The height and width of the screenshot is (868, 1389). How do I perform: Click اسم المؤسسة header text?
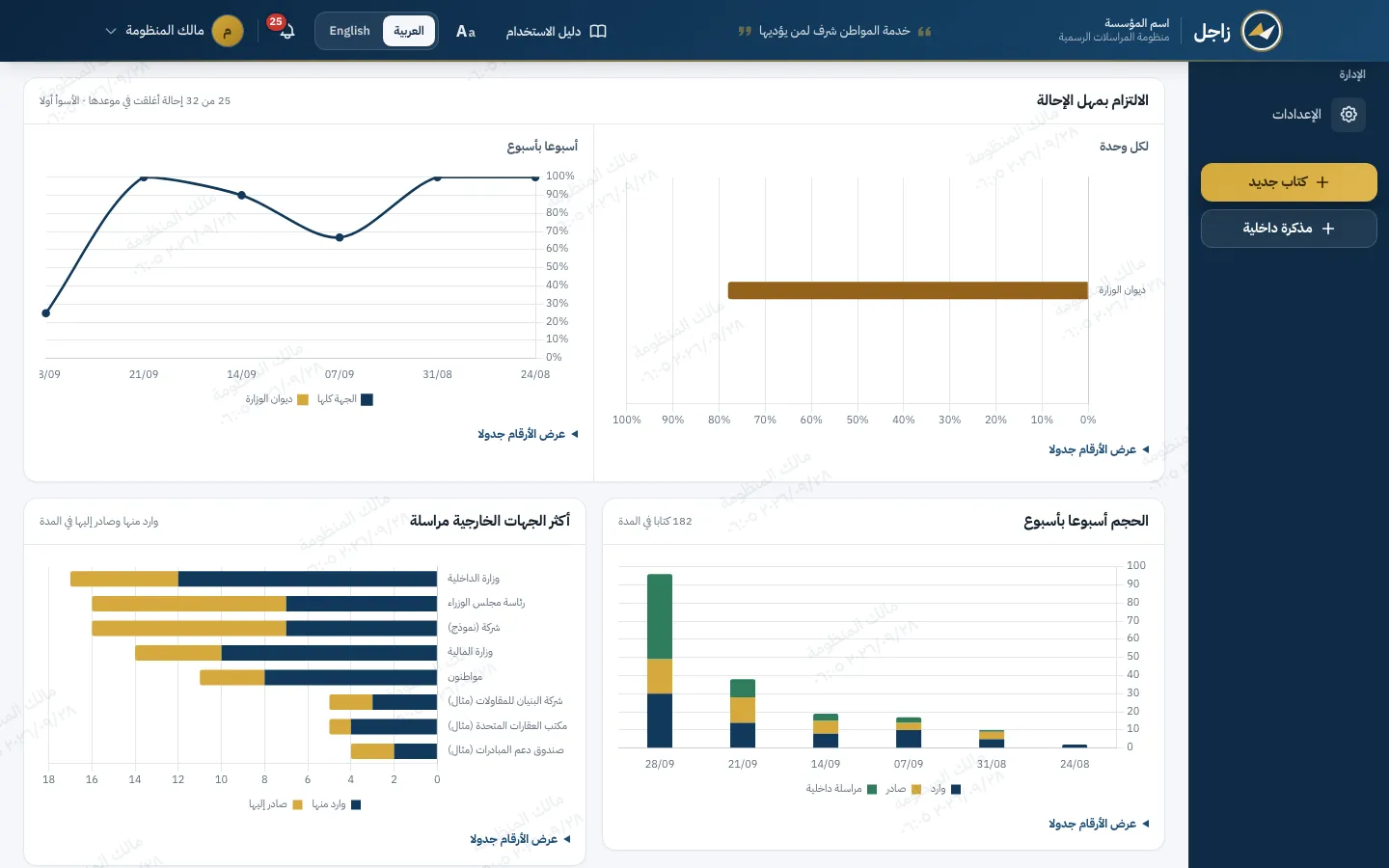[x=1136, y=23]
